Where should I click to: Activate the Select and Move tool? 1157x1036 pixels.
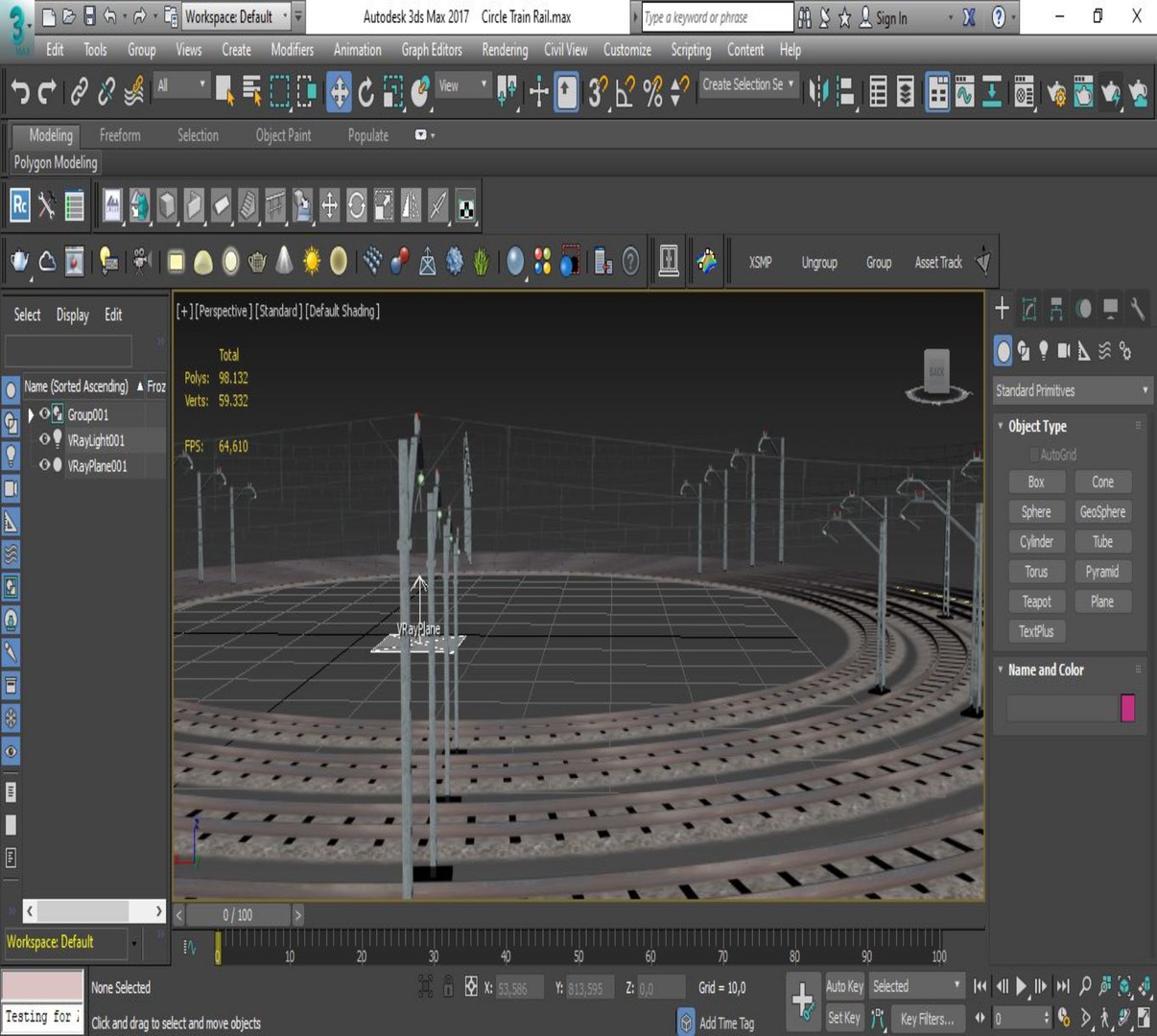click(339, 92)
